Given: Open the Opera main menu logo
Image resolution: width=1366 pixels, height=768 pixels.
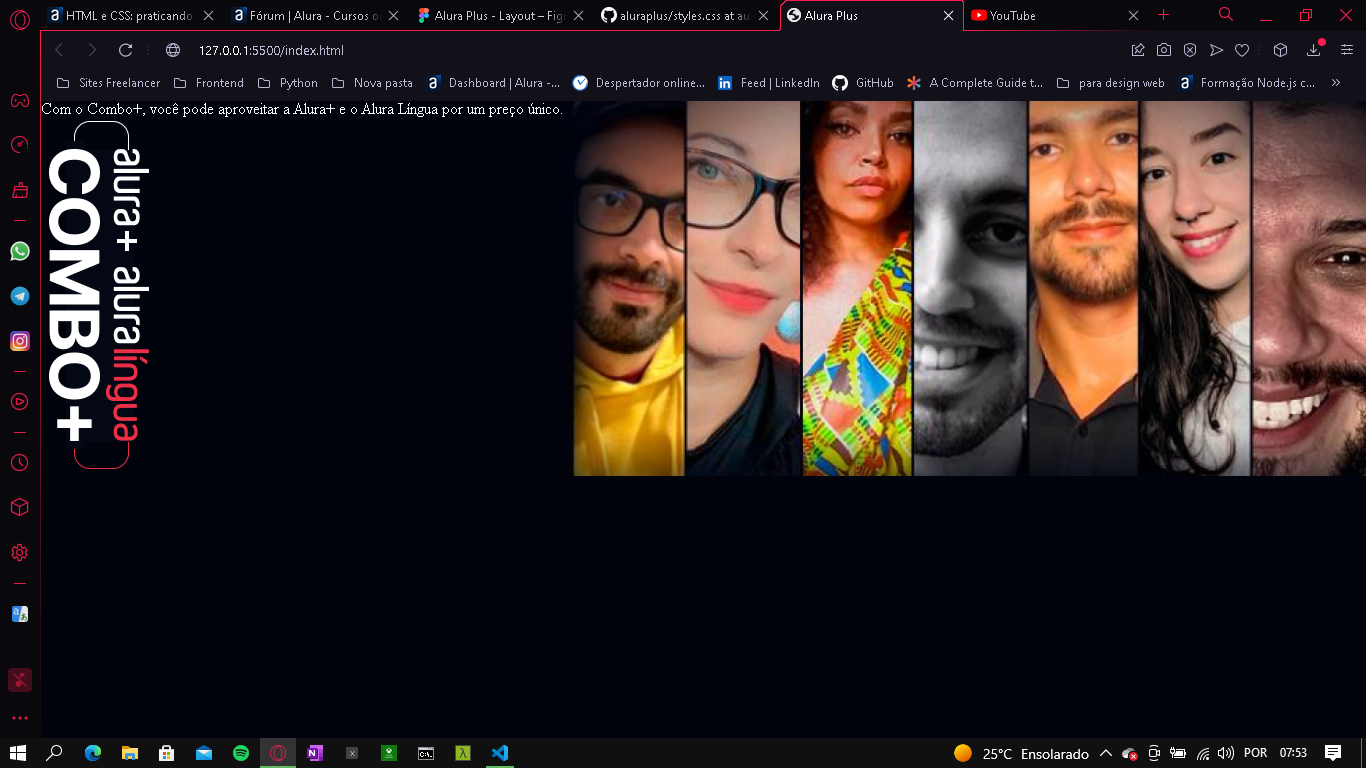Looking at the screenshot, I should click(19, 20).
